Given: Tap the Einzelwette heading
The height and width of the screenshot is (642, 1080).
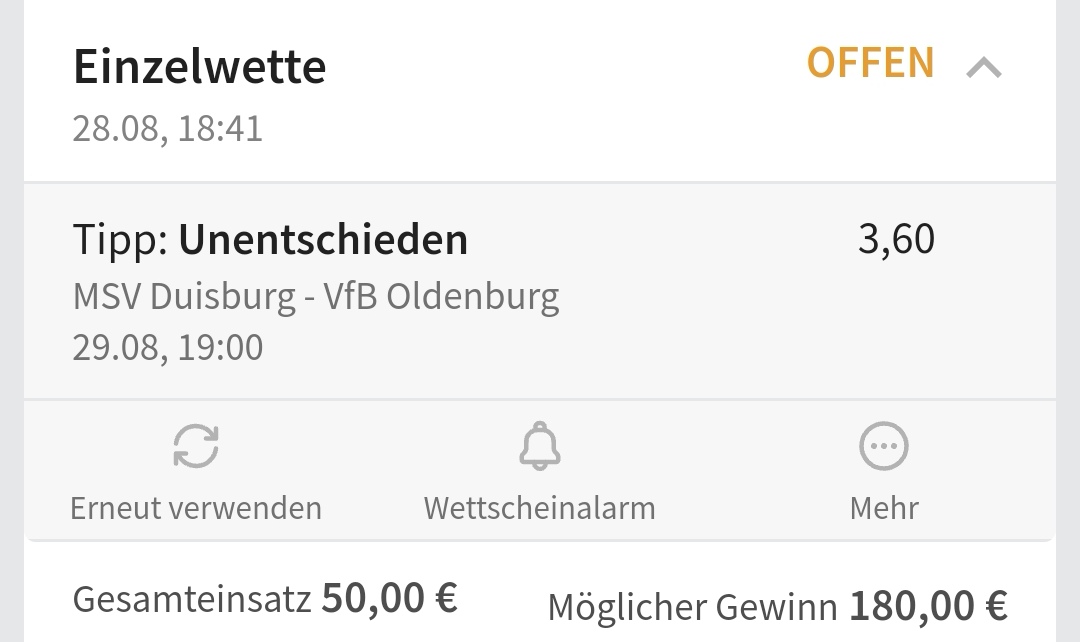Looking at the screenshot, I should pyautogui.click(x=200, y=68).
